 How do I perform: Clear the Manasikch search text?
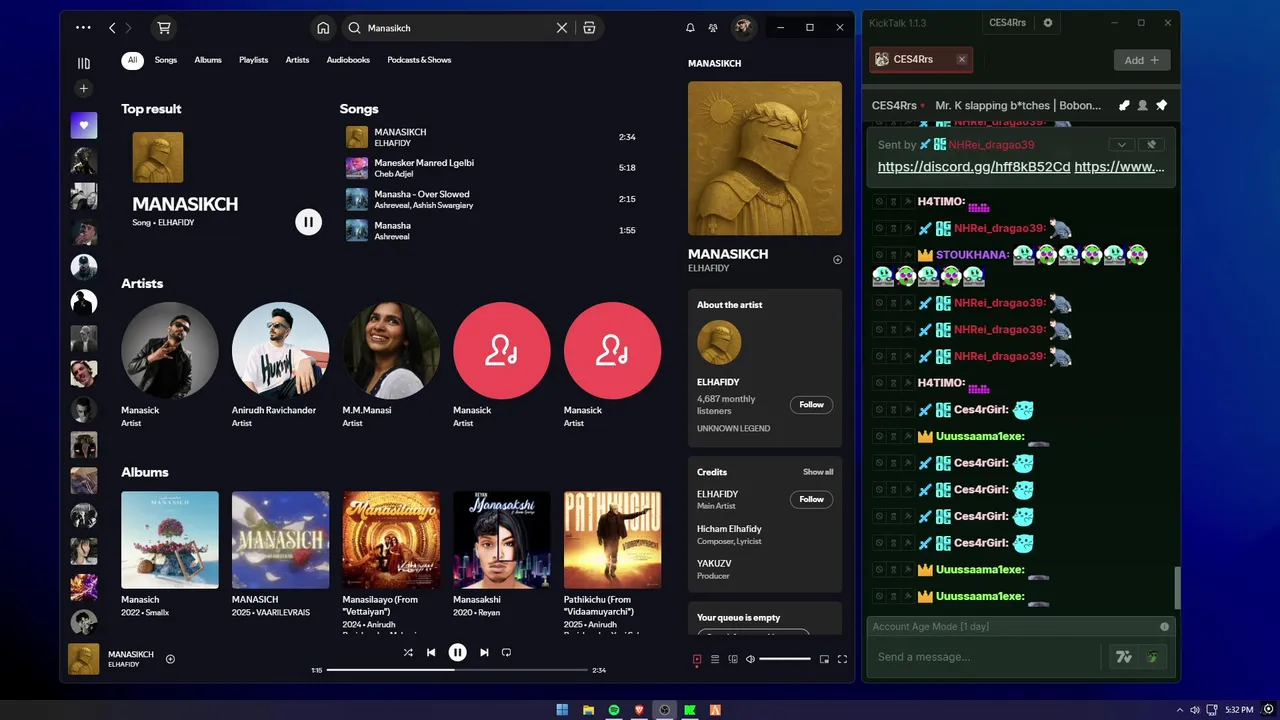coord(562,28)
